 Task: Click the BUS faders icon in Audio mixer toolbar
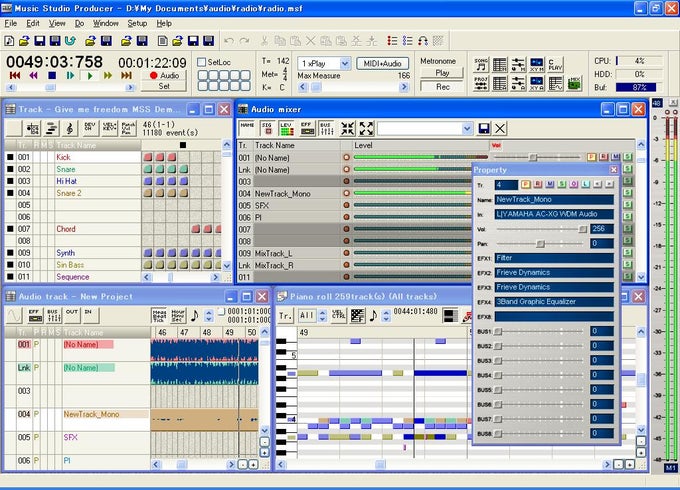[x=326, y=128]
